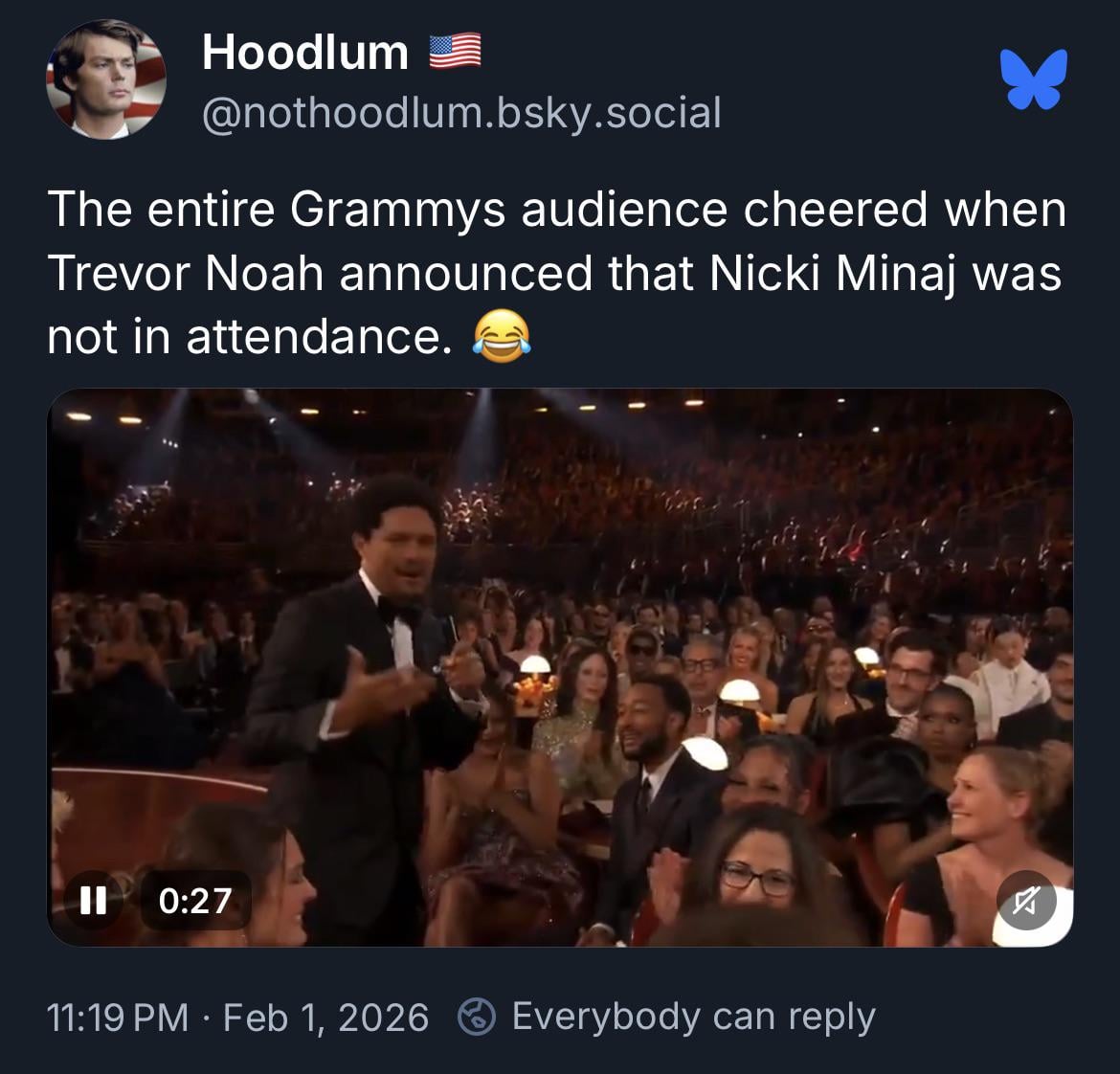
Task: Pause the video playback
Action: [92, 900]
